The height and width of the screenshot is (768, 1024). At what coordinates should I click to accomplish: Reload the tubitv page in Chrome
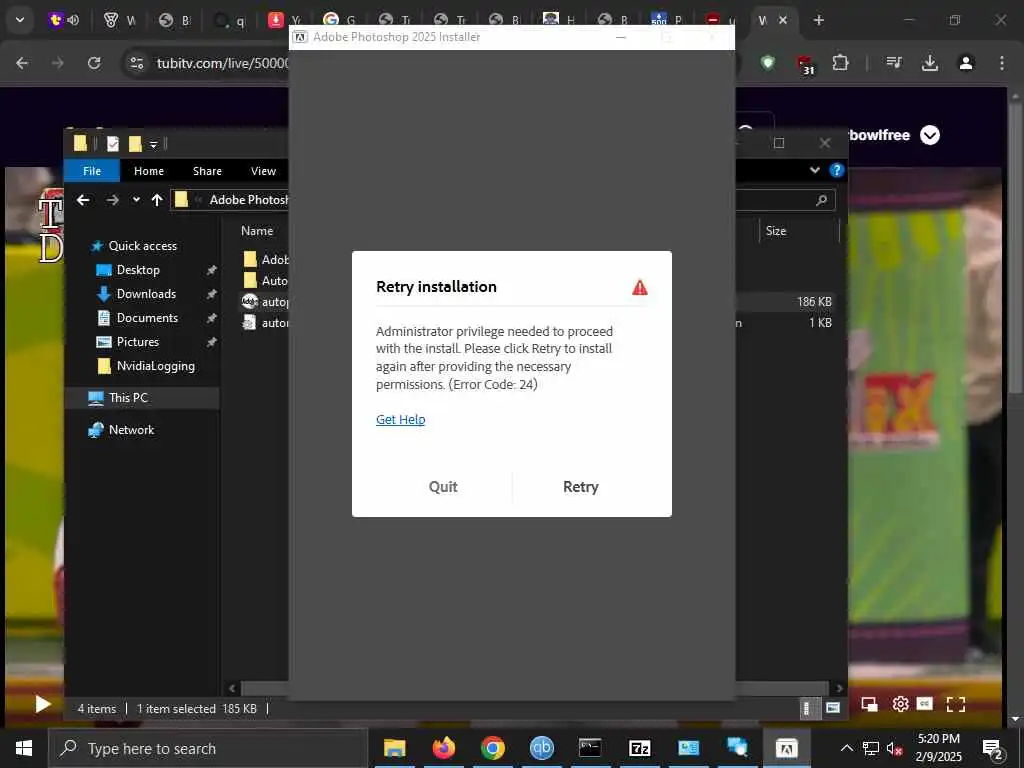click(x=94, y=63)
